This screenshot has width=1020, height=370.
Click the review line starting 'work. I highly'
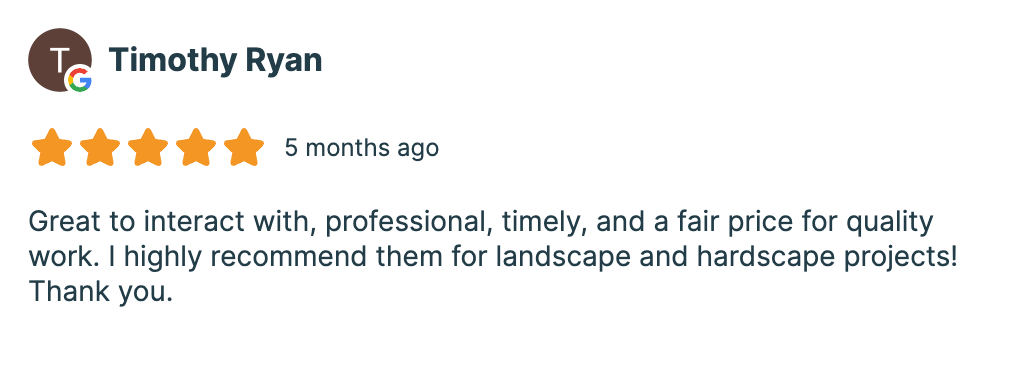[493, 258]
